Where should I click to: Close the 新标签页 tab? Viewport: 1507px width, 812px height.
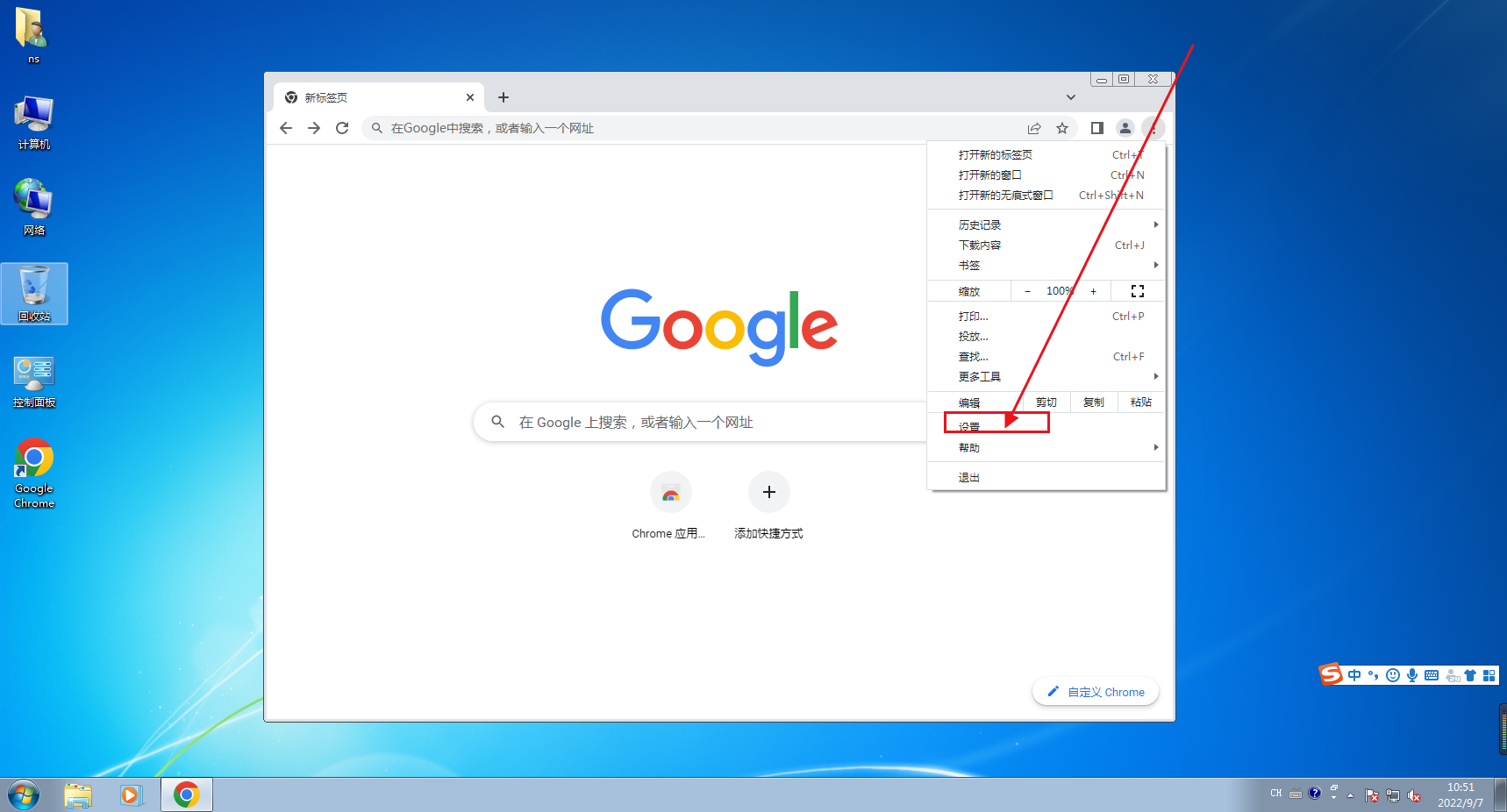(x=470, y=97)
